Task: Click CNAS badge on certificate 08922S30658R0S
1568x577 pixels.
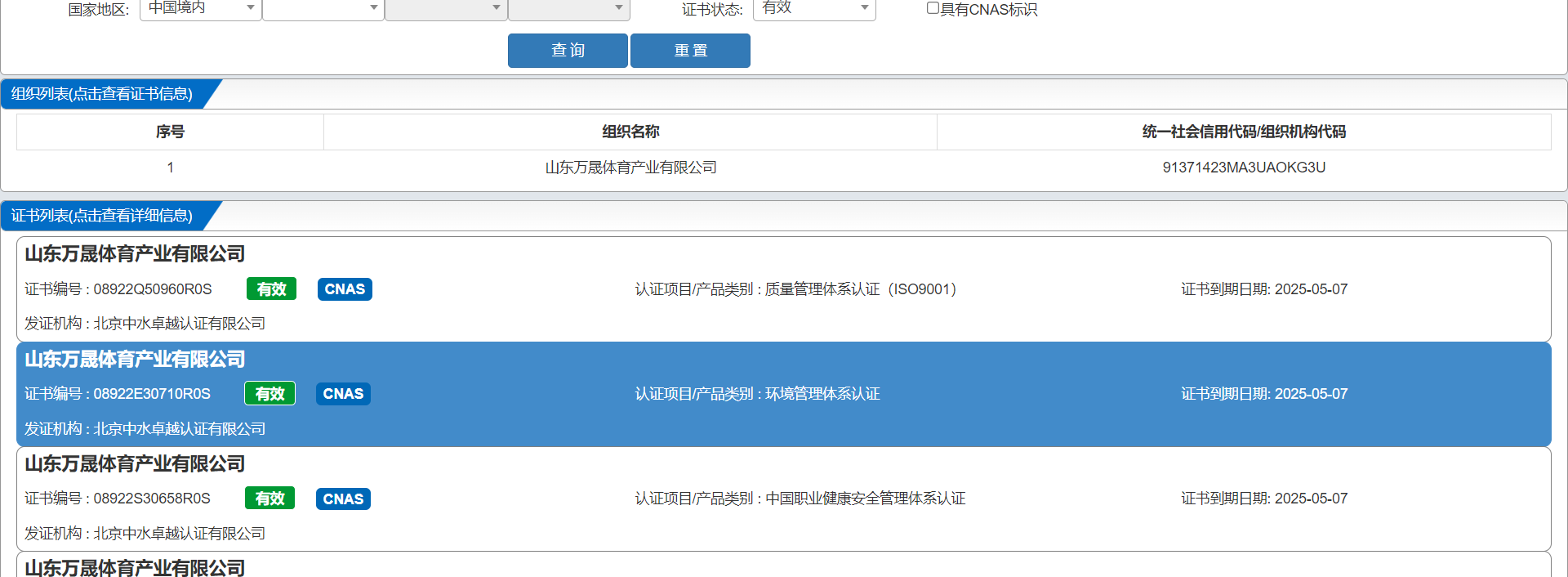Action: coord(343,499)
